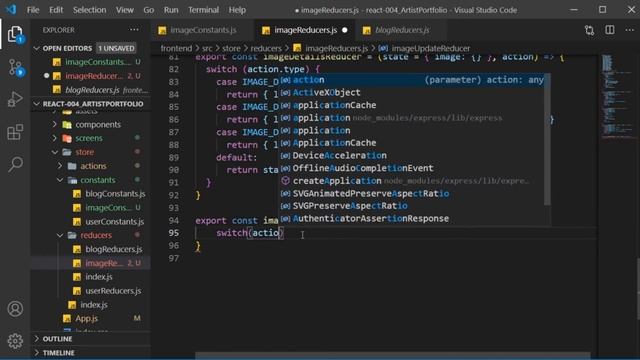The image size is (640, 360).
Task: Choose the 'action' parameter suggestion
Action: coord(412,80)
